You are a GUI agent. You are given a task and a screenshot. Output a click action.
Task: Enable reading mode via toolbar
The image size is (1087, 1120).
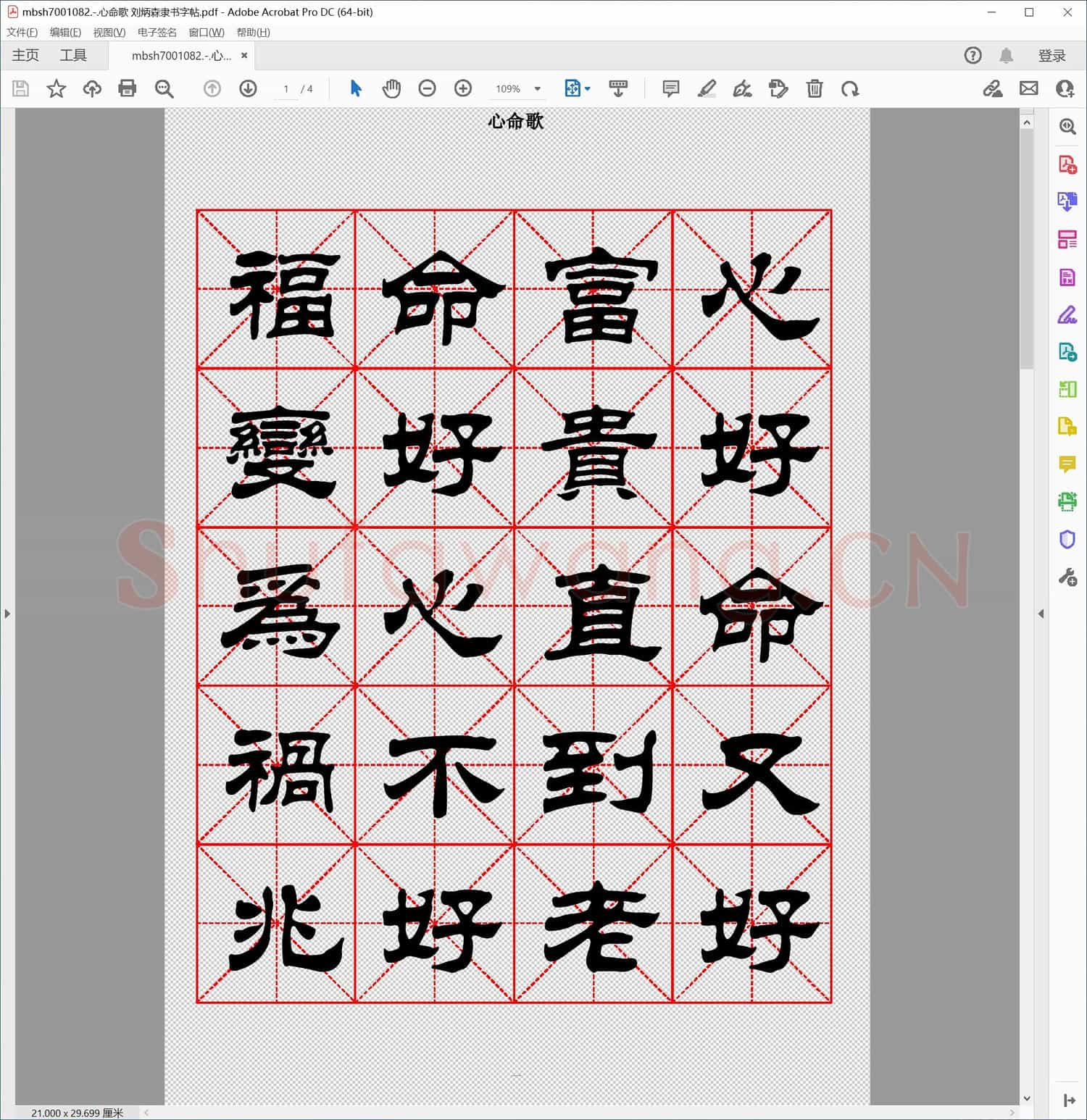[x=618, y=88]
